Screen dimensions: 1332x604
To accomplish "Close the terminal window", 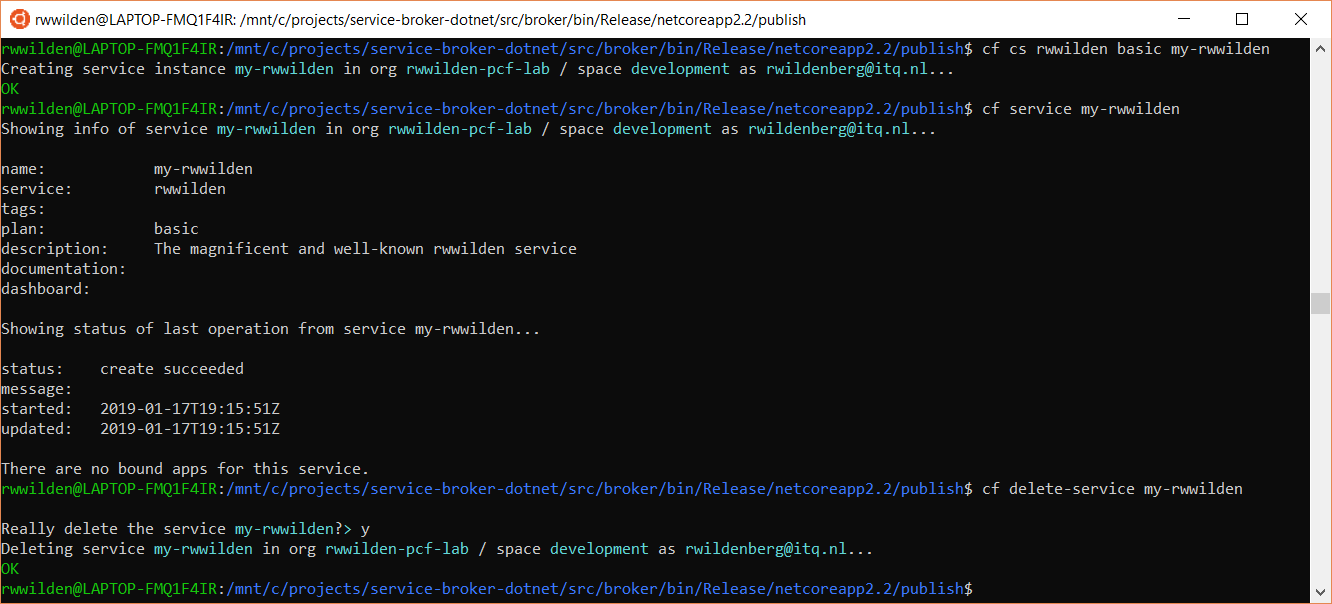I will (1300, 19).
